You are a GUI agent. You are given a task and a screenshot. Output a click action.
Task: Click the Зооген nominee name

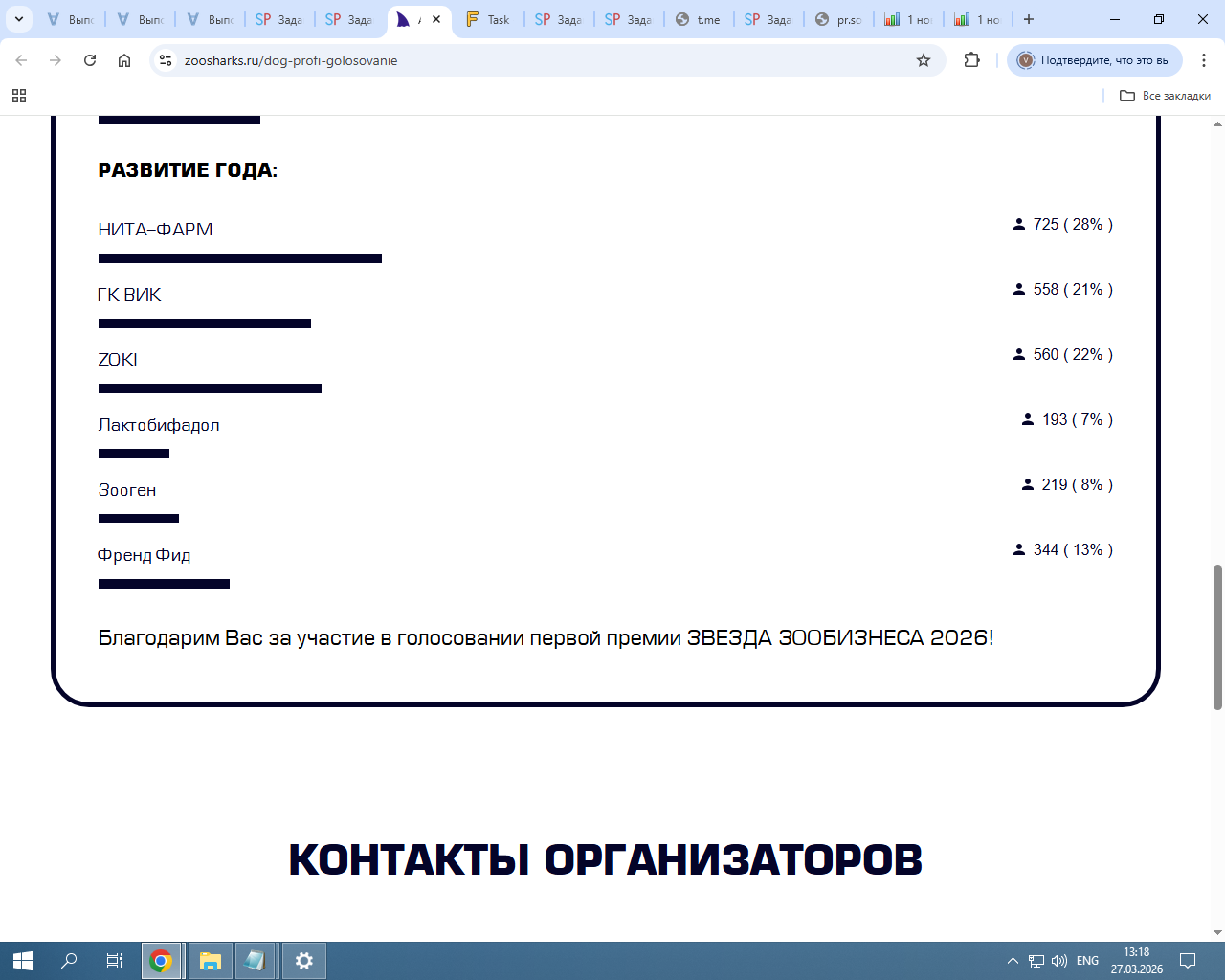127,490
